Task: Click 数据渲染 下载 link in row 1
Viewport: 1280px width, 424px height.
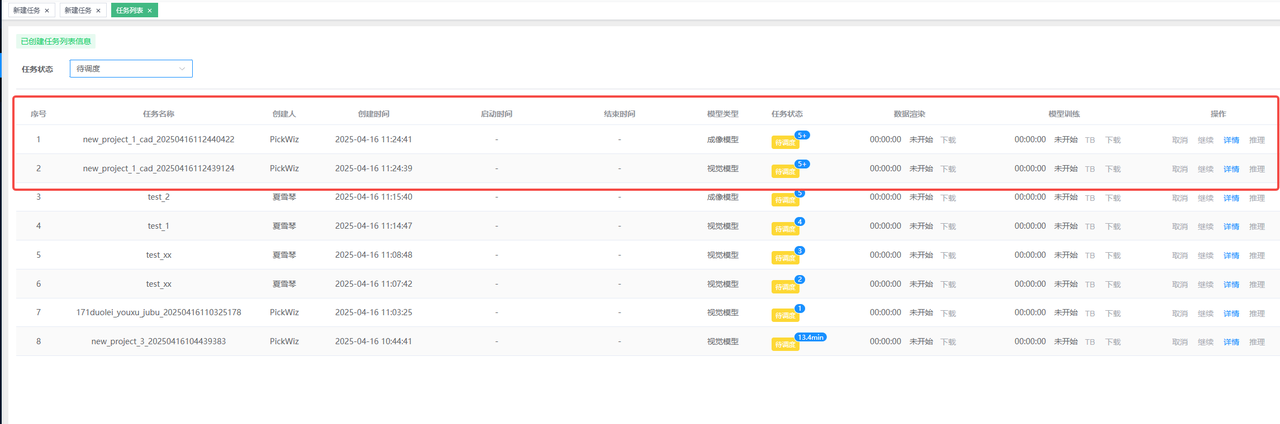Action: [x=947, y=140]
